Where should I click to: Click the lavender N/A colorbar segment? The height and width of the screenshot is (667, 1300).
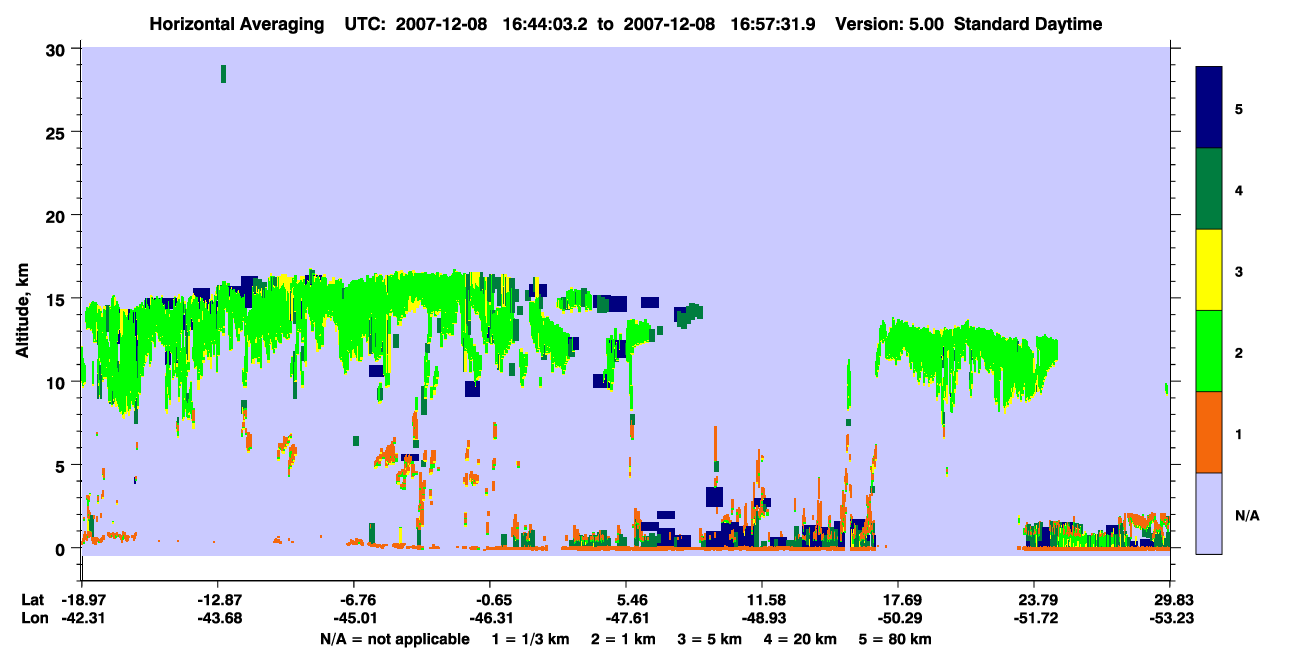click(x=1209, y=513)
